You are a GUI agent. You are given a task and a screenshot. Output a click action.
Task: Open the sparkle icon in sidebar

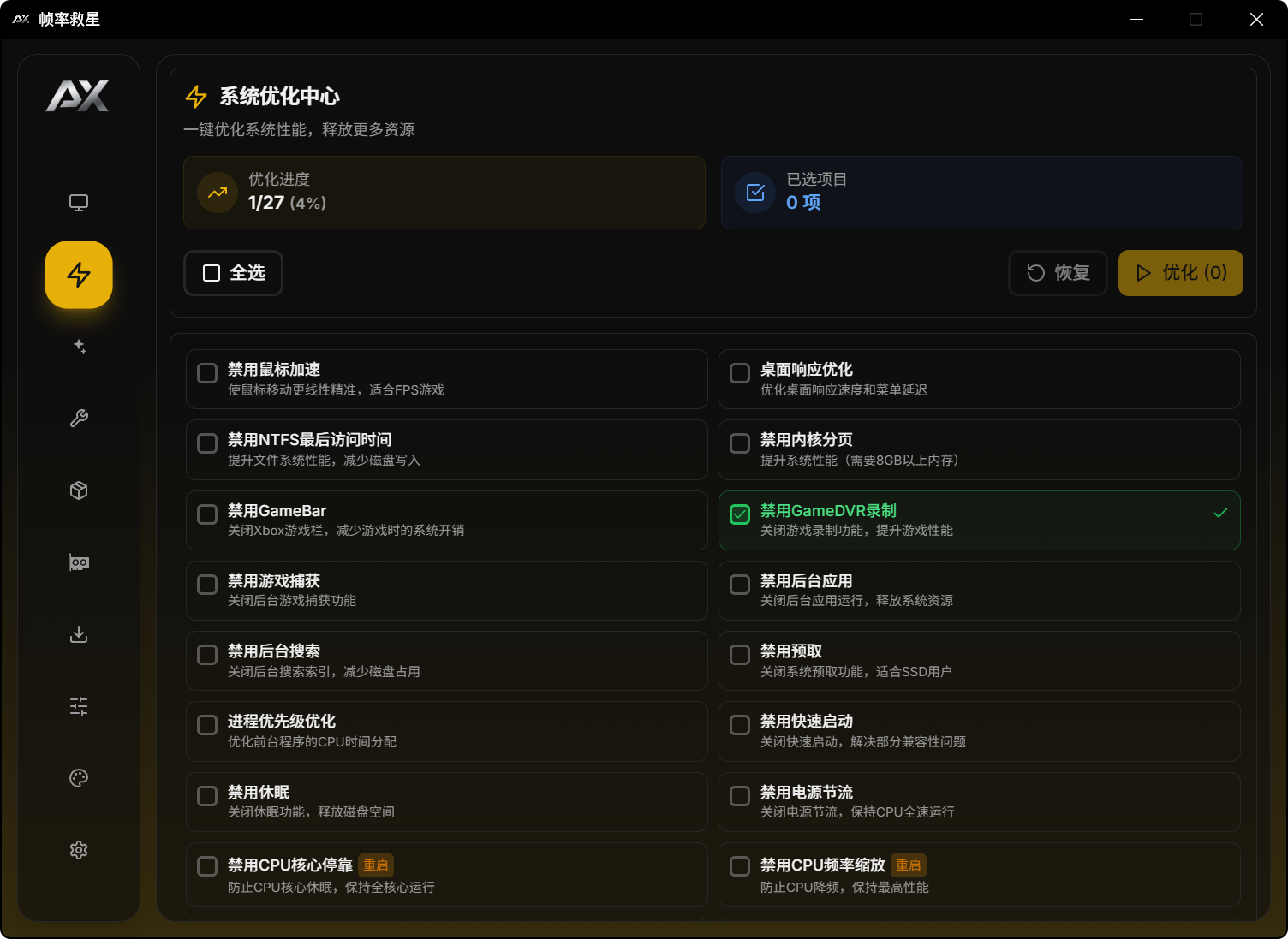coord(79,347)
